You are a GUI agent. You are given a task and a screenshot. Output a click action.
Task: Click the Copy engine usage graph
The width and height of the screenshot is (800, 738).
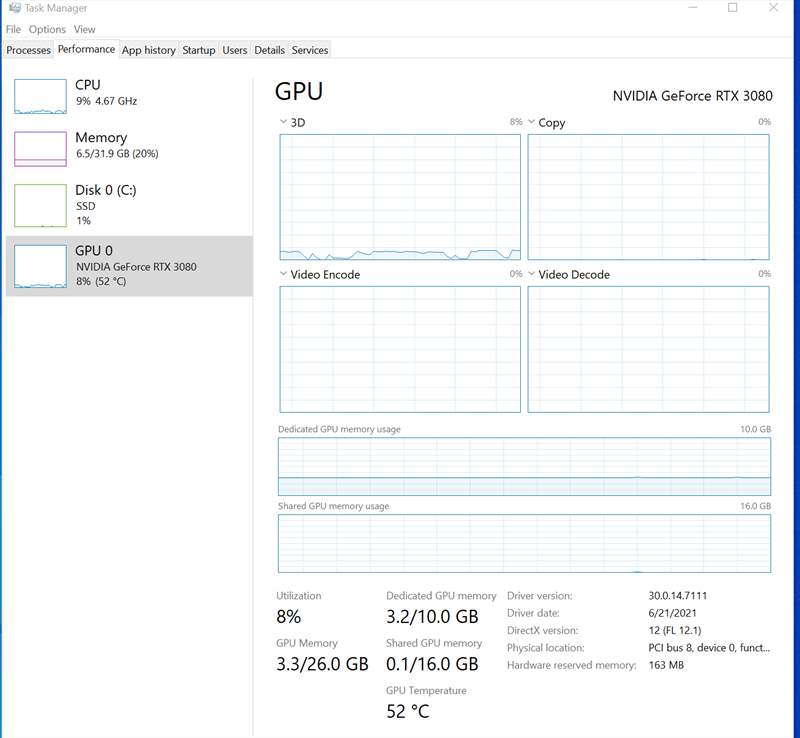click(x=648, y=197)
